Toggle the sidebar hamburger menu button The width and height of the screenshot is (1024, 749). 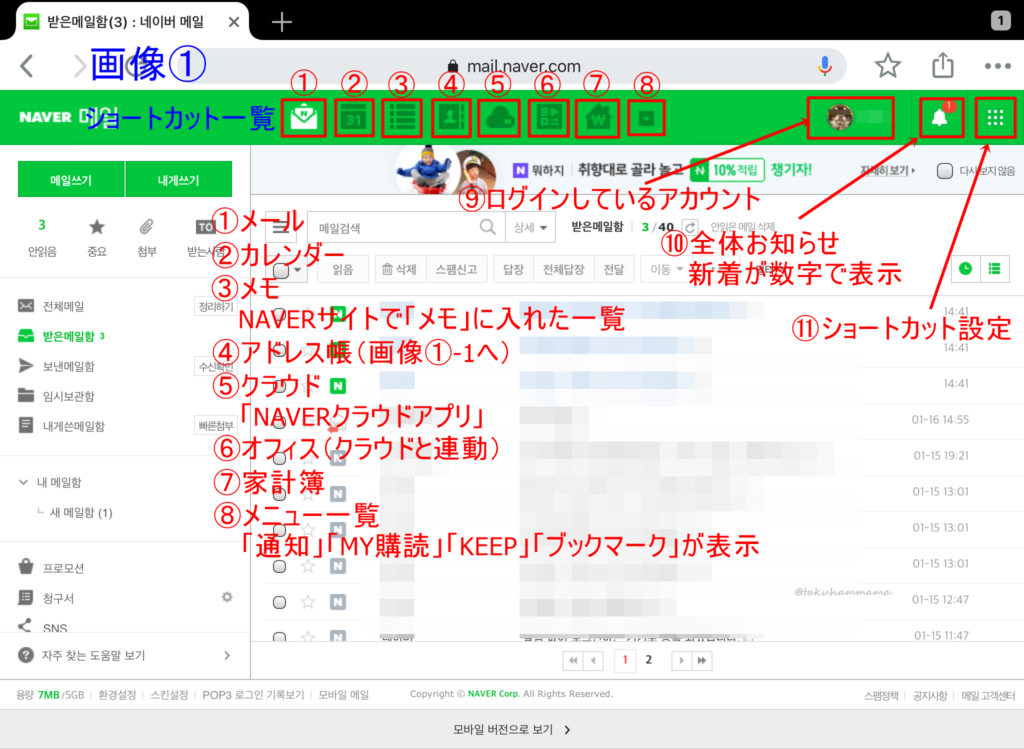281,227
